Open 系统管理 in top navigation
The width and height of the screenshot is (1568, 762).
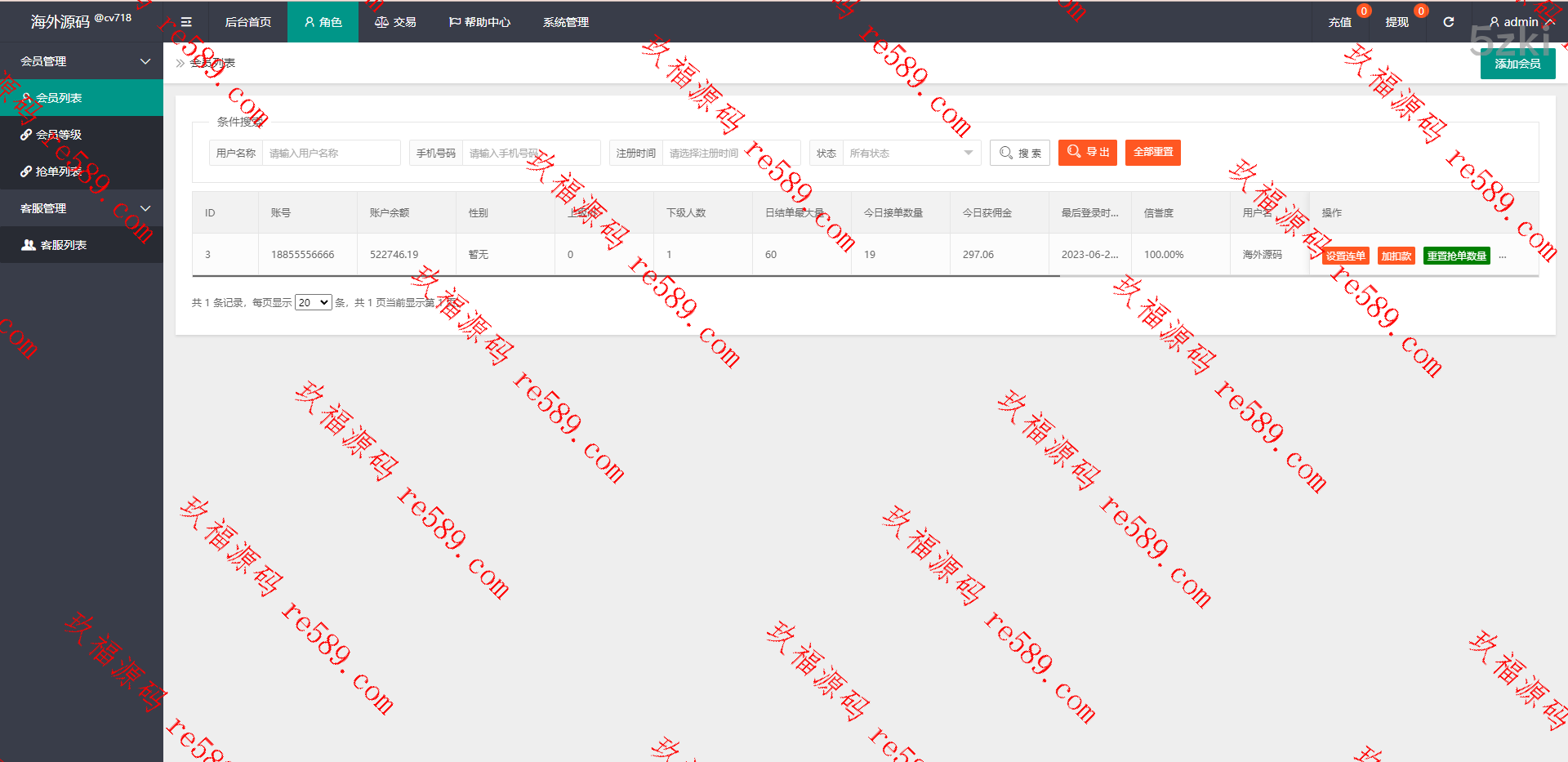565,22
